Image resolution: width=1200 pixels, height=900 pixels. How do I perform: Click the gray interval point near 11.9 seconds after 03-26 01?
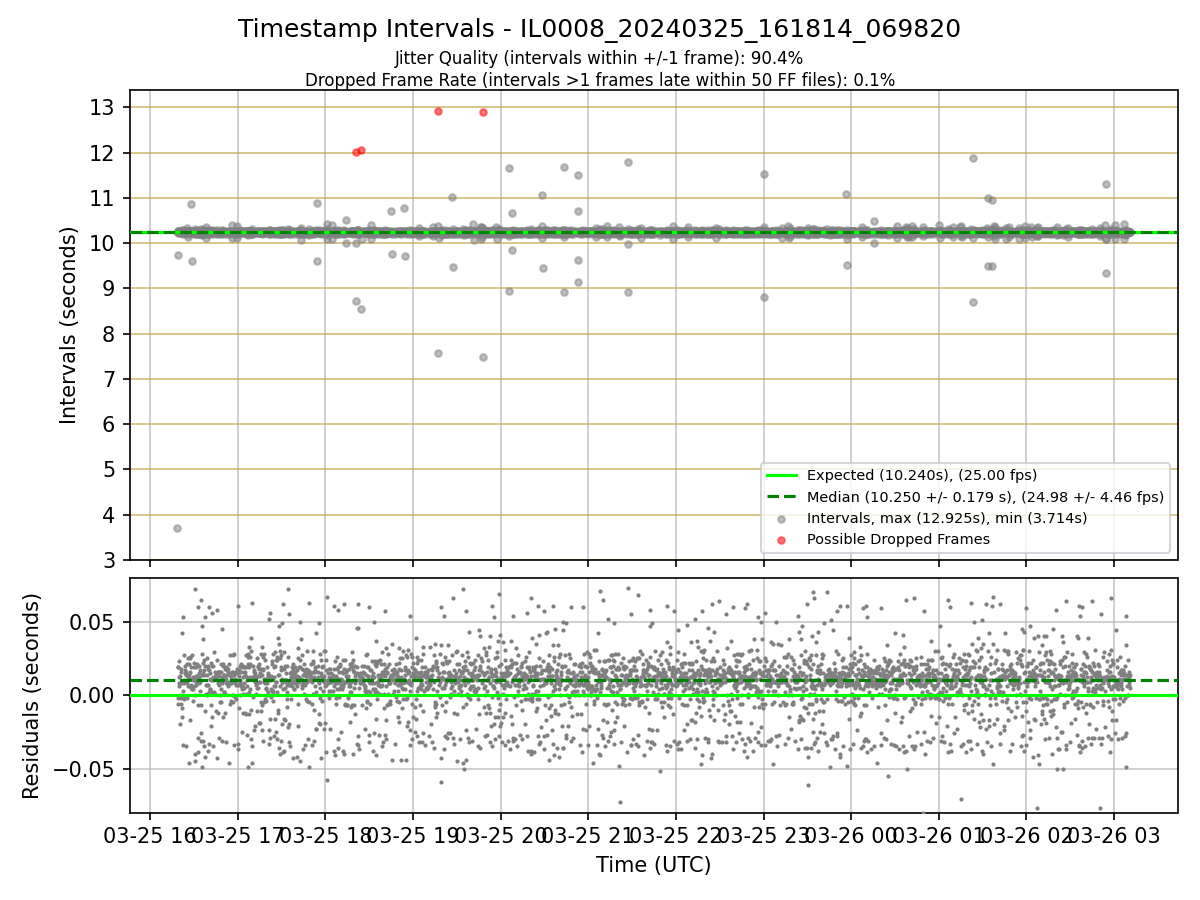coord(973,158)
